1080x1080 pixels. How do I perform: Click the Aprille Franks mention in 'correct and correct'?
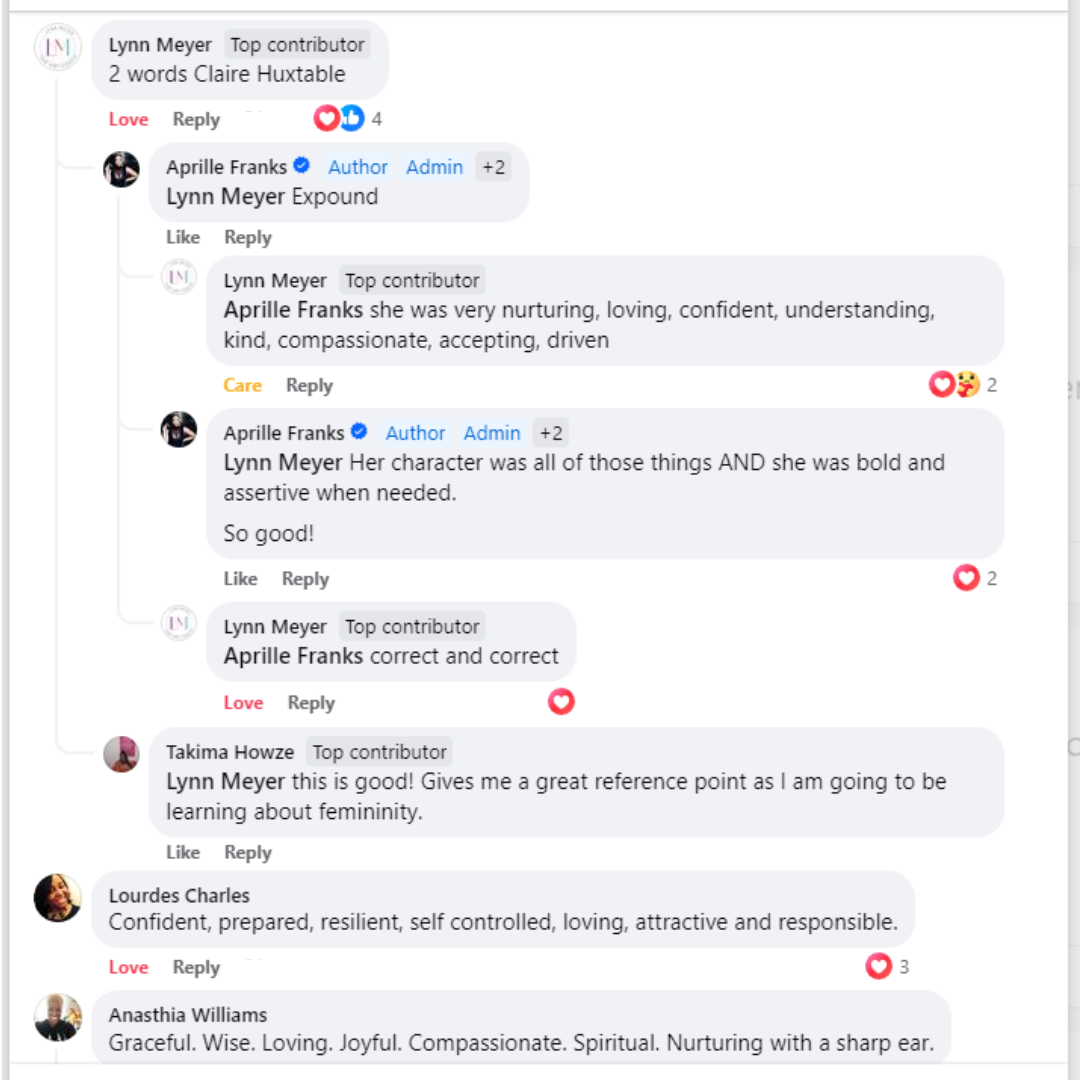click(x=293, y=657)
